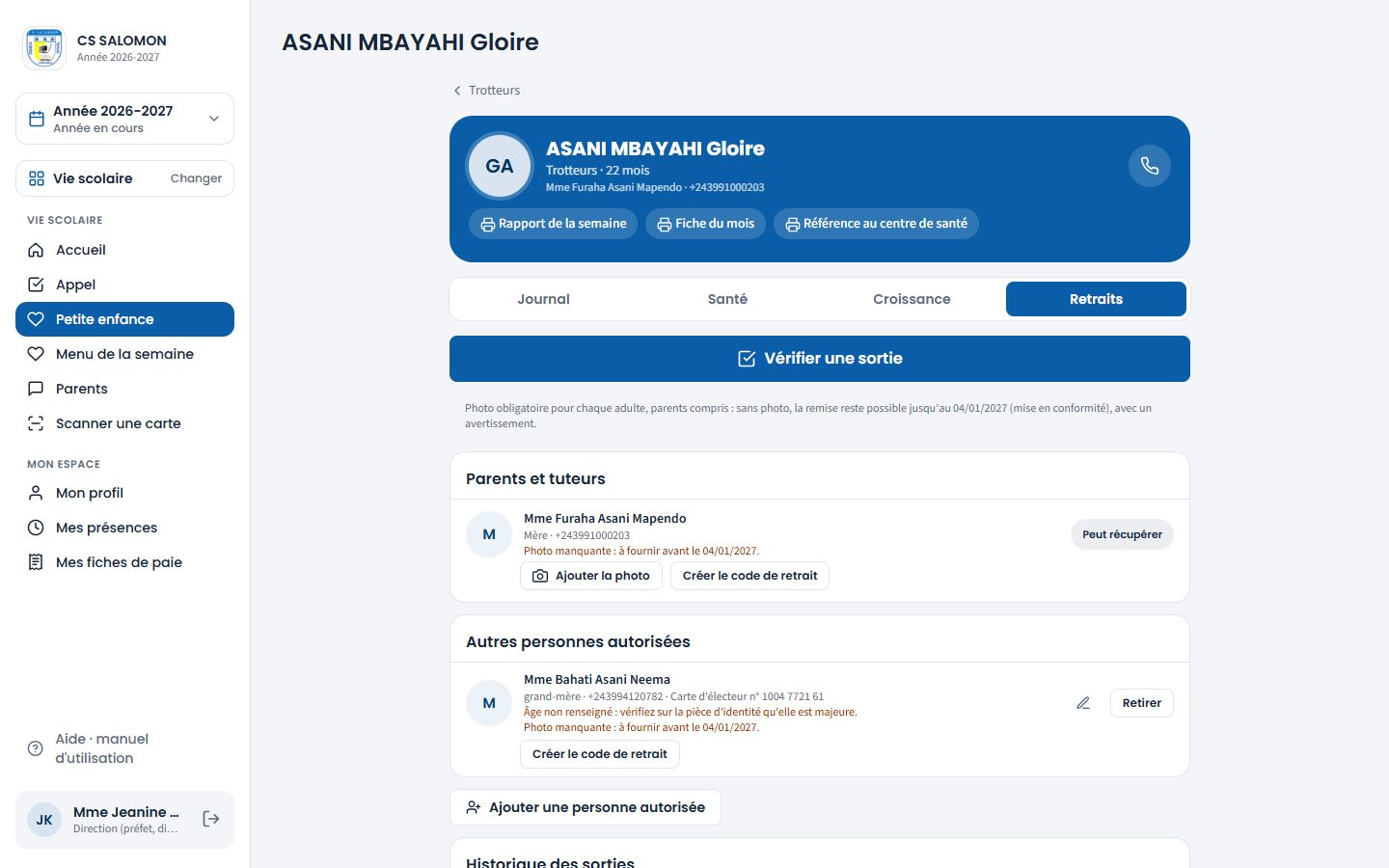This screenshot has width=1389, height=868.
Task: Print Fiche du mois
Action: (x=705, y=224)
